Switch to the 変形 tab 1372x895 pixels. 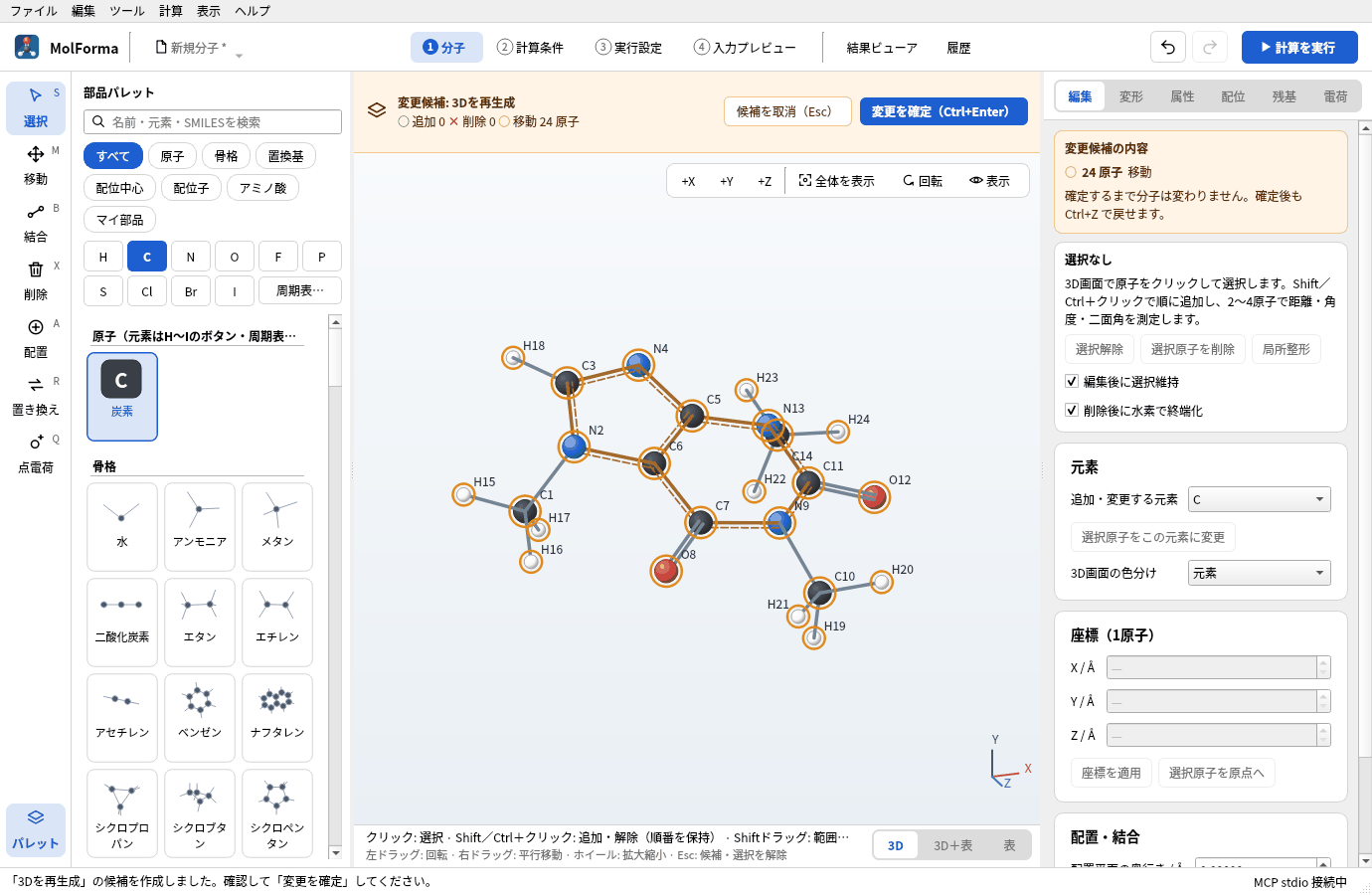click(x=1131, y=96)
